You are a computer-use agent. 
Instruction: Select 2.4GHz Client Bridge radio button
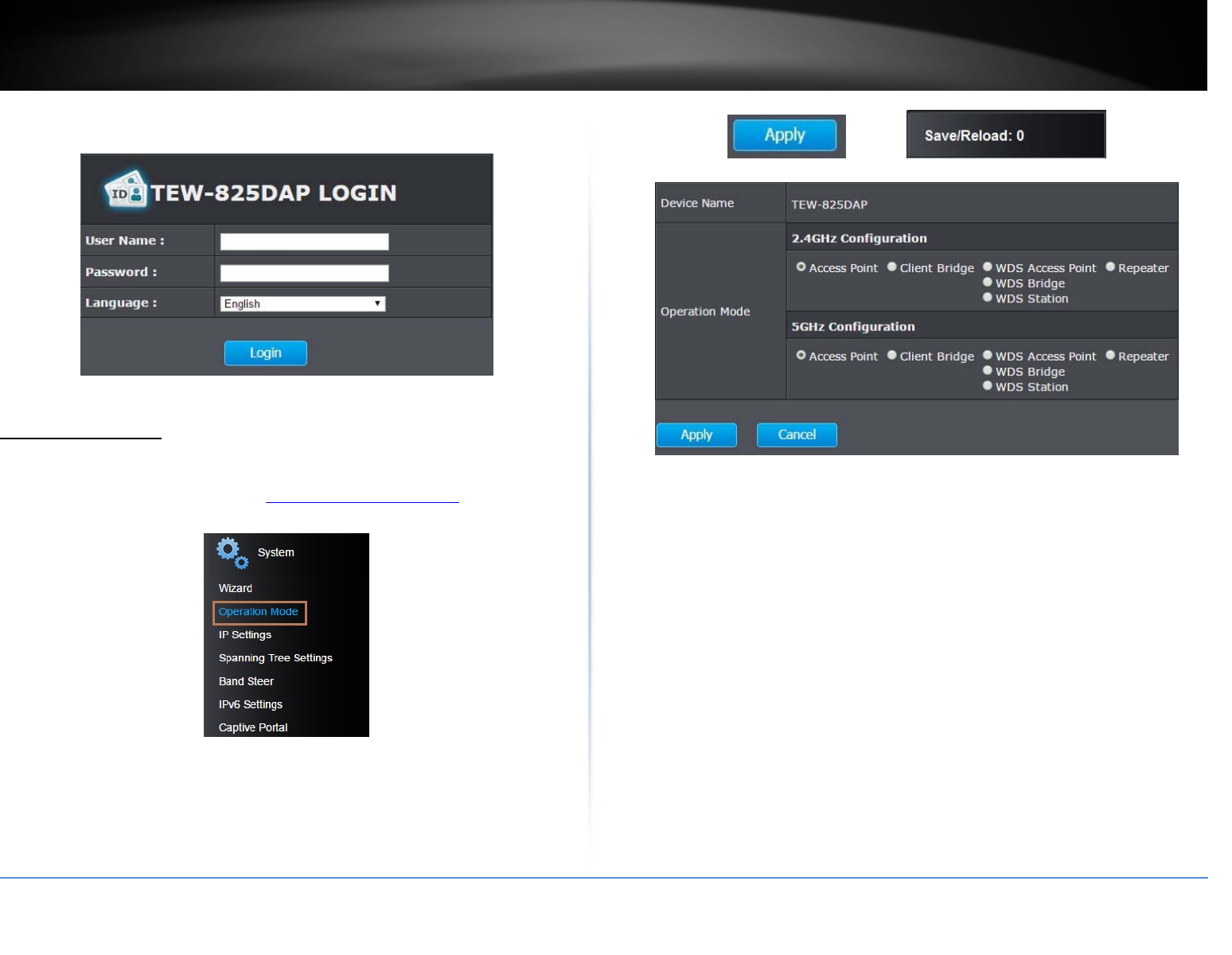(x=892, y=267)
